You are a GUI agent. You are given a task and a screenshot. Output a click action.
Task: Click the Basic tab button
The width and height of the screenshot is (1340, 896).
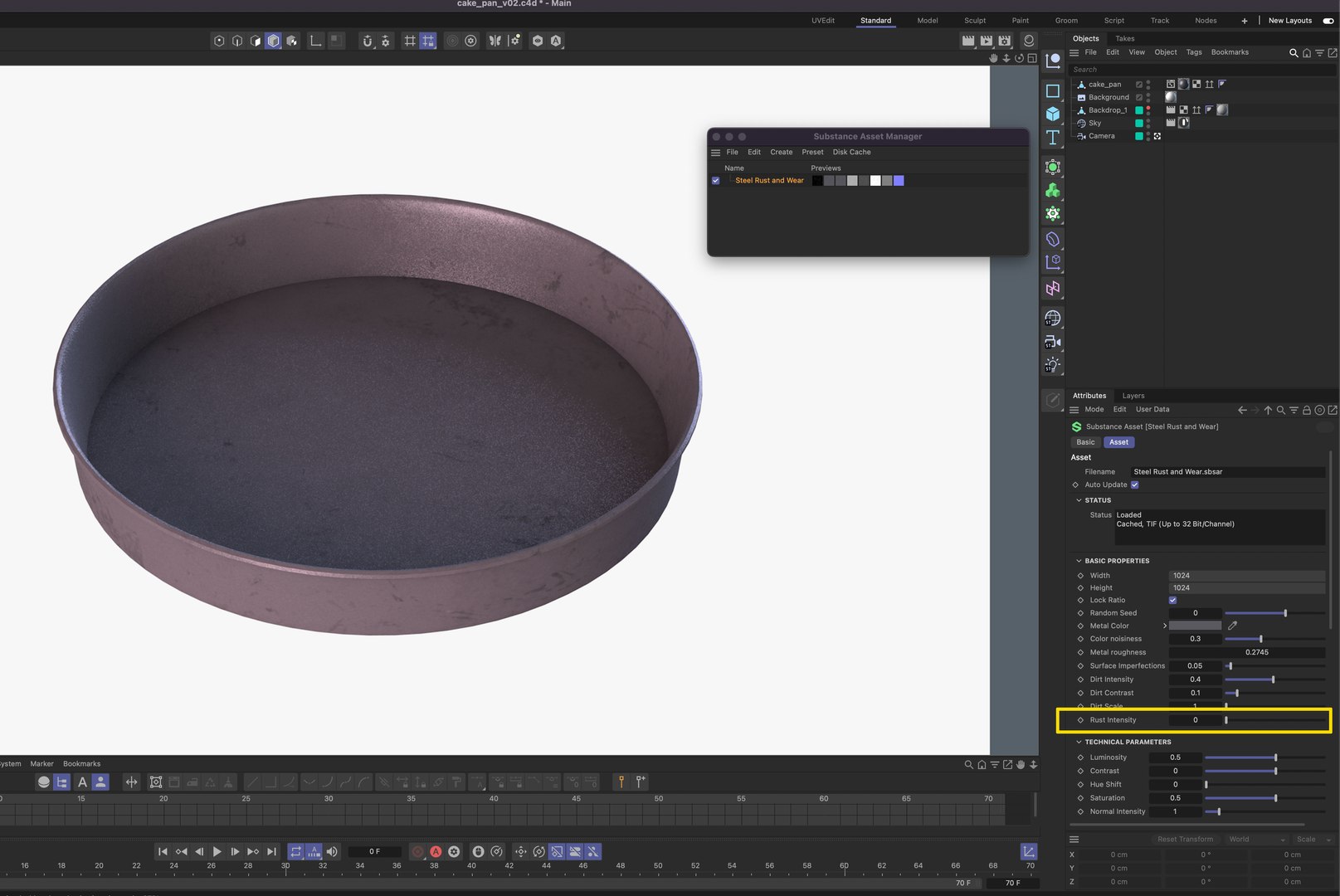[x=1085, y=442]
